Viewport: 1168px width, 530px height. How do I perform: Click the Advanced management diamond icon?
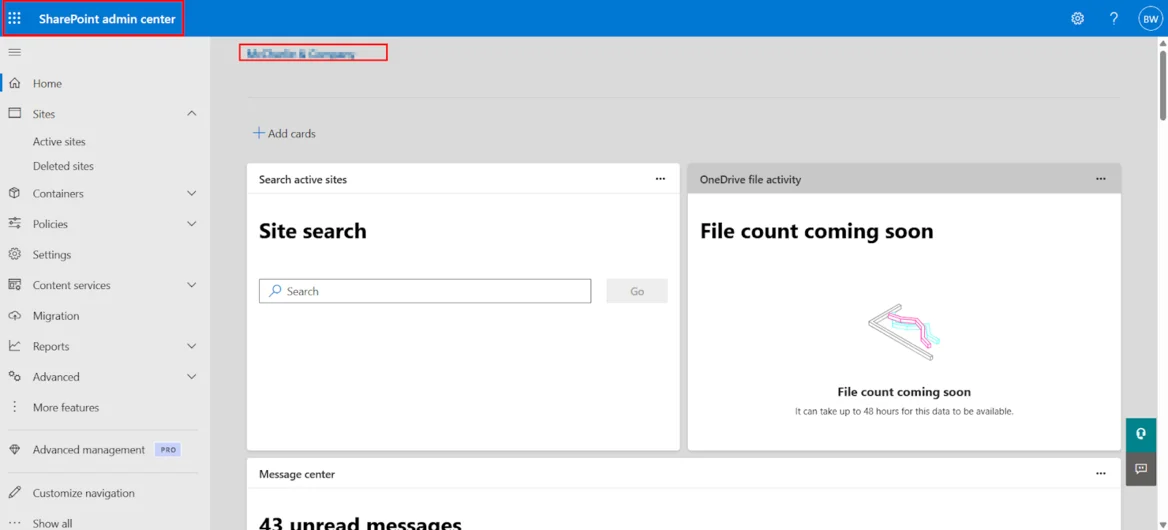coord(14,450)
